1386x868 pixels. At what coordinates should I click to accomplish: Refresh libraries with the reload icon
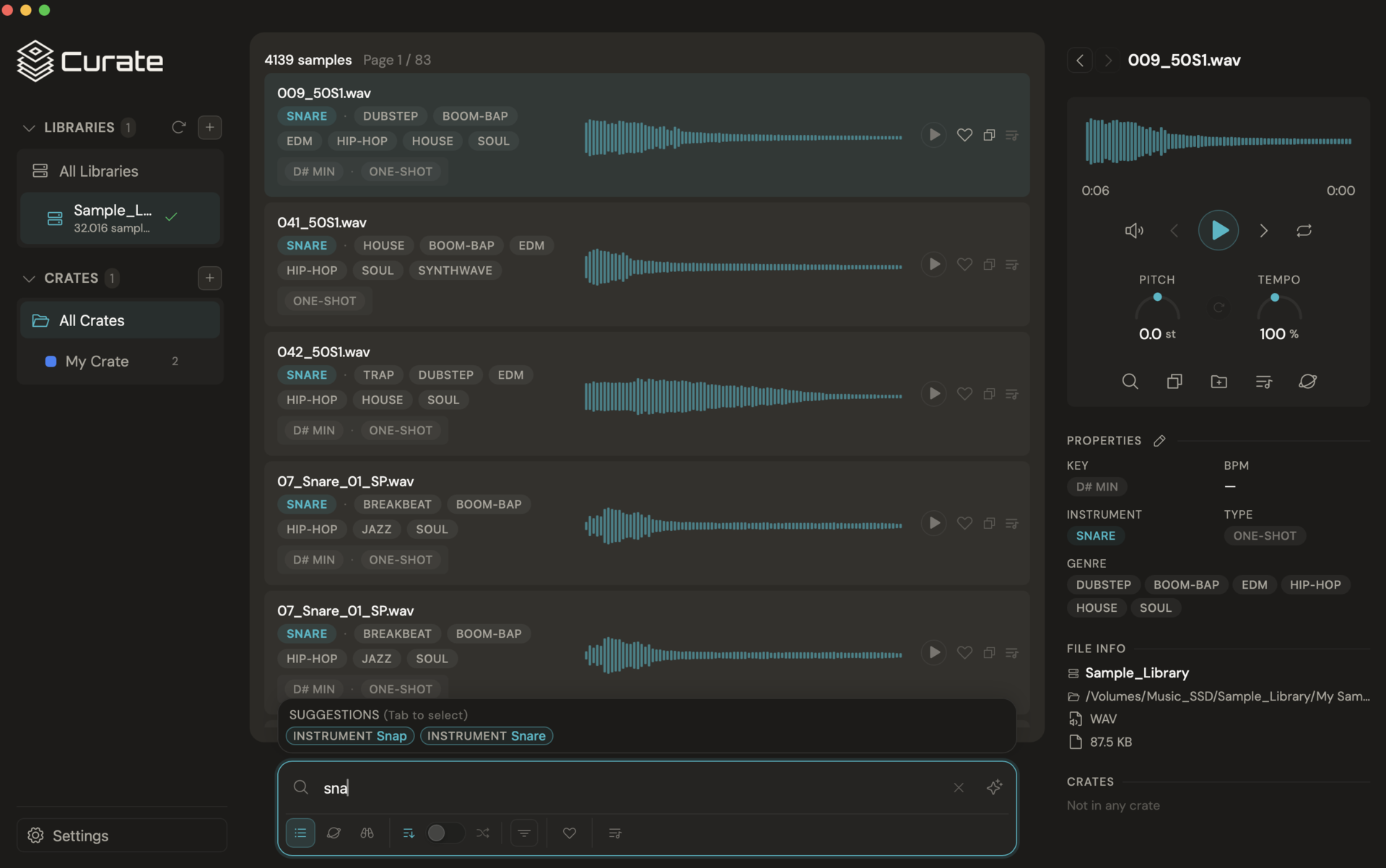point(178,127)
